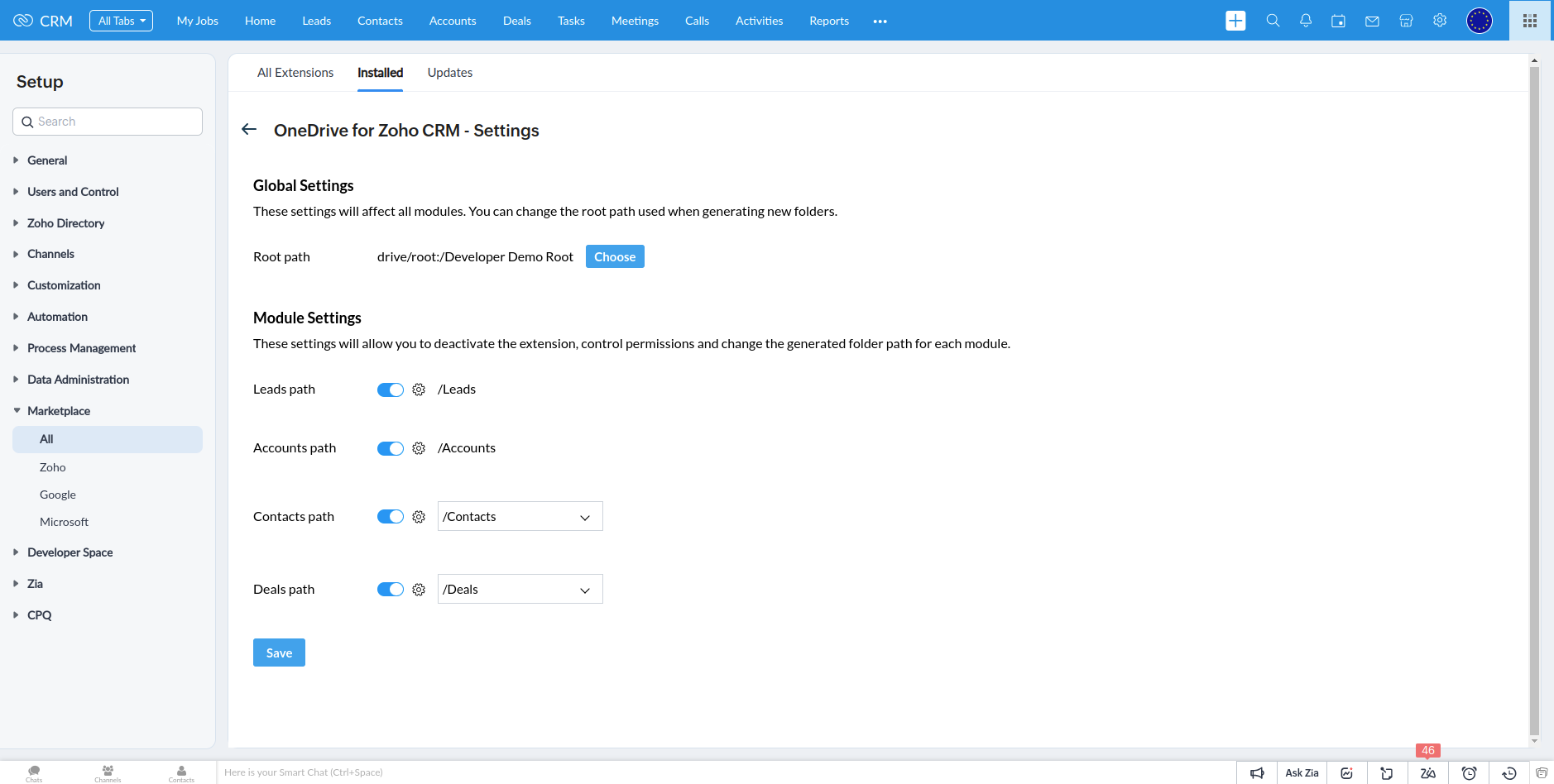Open the marketplace store icon

1406,21
